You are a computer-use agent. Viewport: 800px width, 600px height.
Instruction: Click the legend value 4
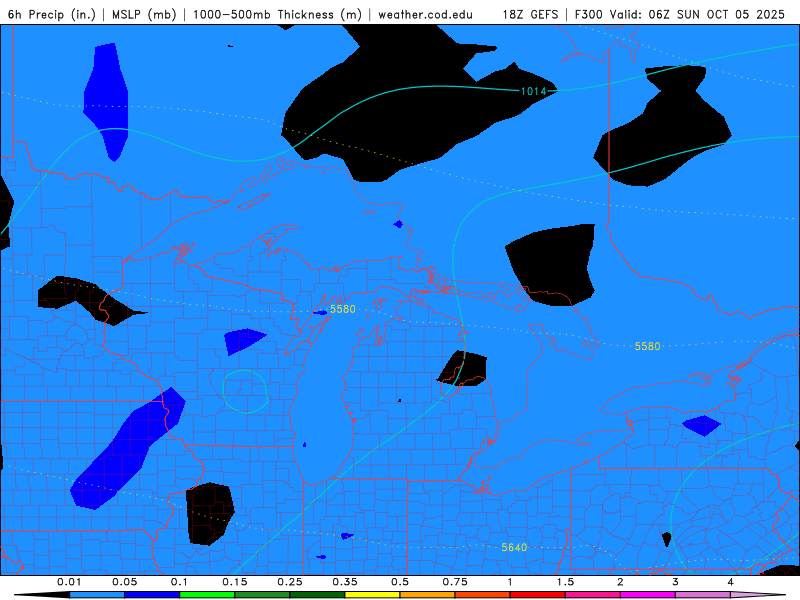pos(731,582)
